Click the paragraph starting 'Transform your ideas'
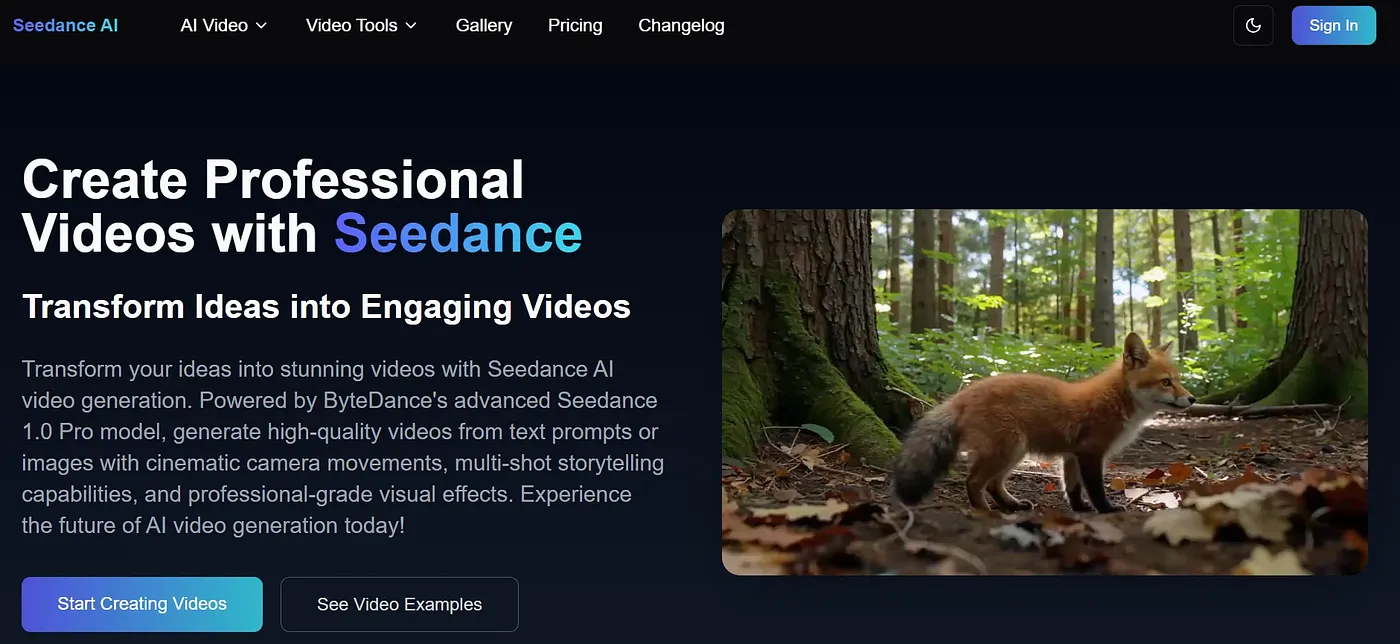 click(x=342, y=447)
